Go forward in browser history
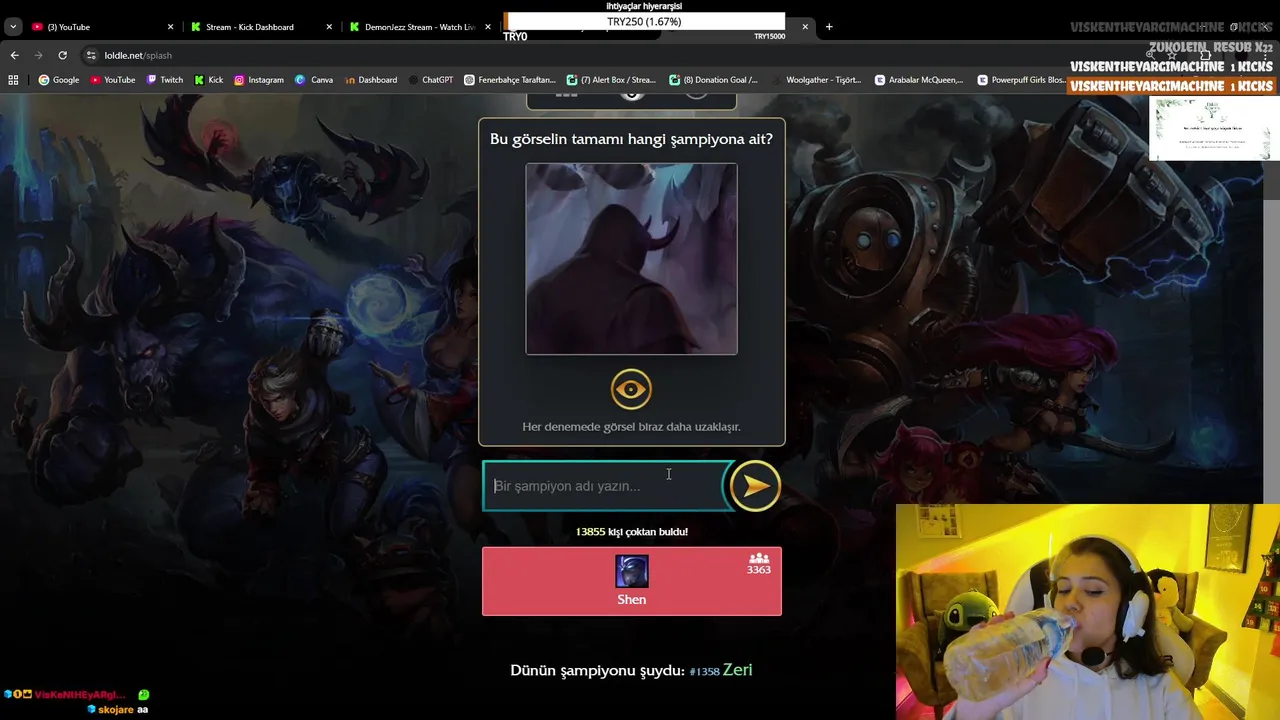This screenshot has height=720, width=1280. pos(38,55)
